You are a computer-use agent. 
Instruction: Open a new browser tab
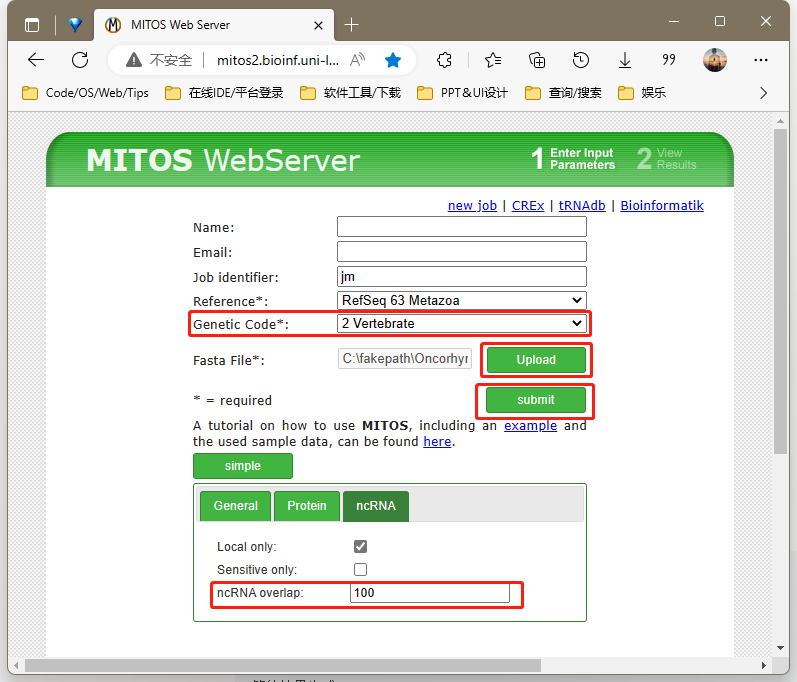click(x=351, y=24)
